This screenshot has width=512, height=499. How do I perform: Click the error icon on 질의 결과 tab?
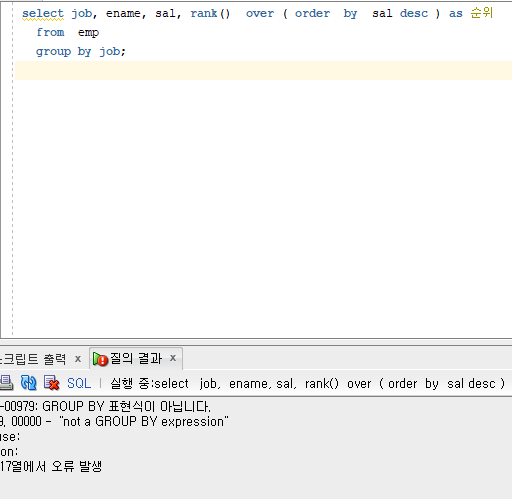point(100,359)
